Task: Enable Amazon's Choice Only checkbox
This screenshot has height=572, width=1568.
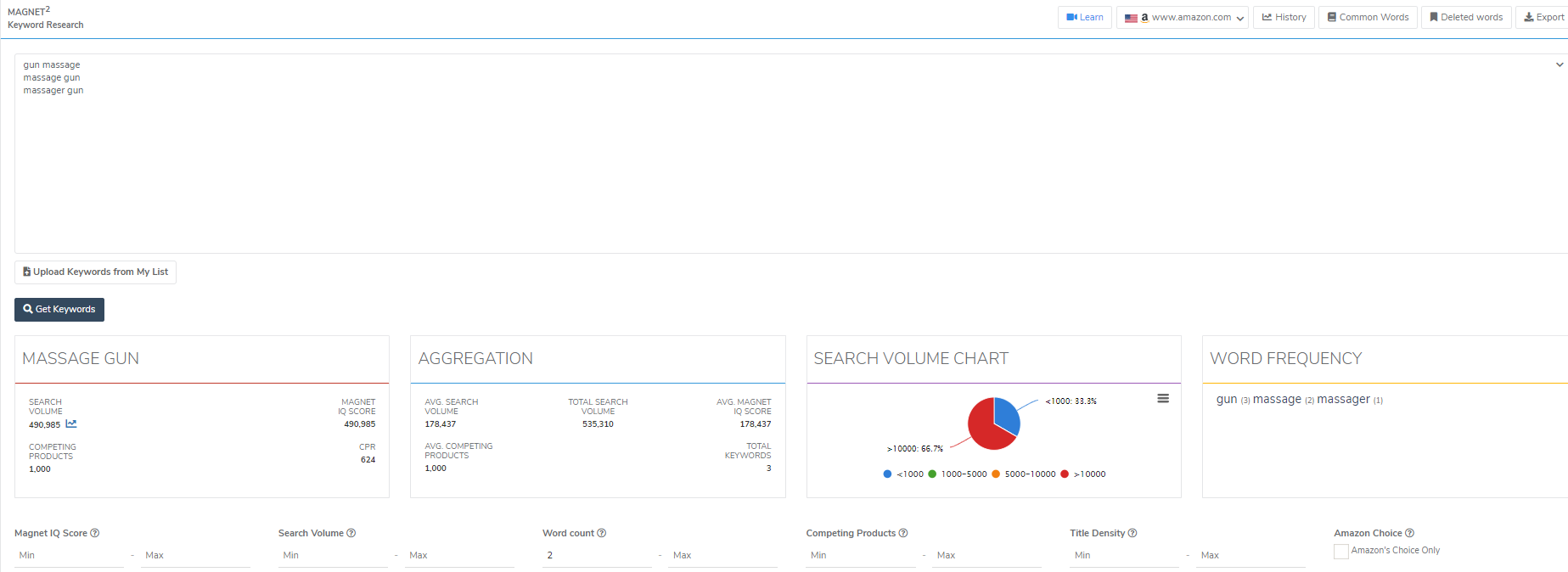Action: [x=1341, y=552]
